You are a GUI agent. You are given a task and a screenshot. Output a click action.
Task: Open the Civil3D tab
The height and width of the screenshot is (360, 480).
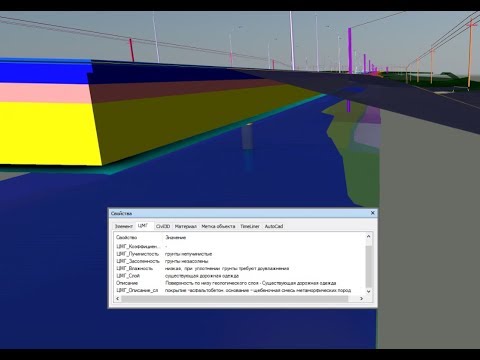163,226
